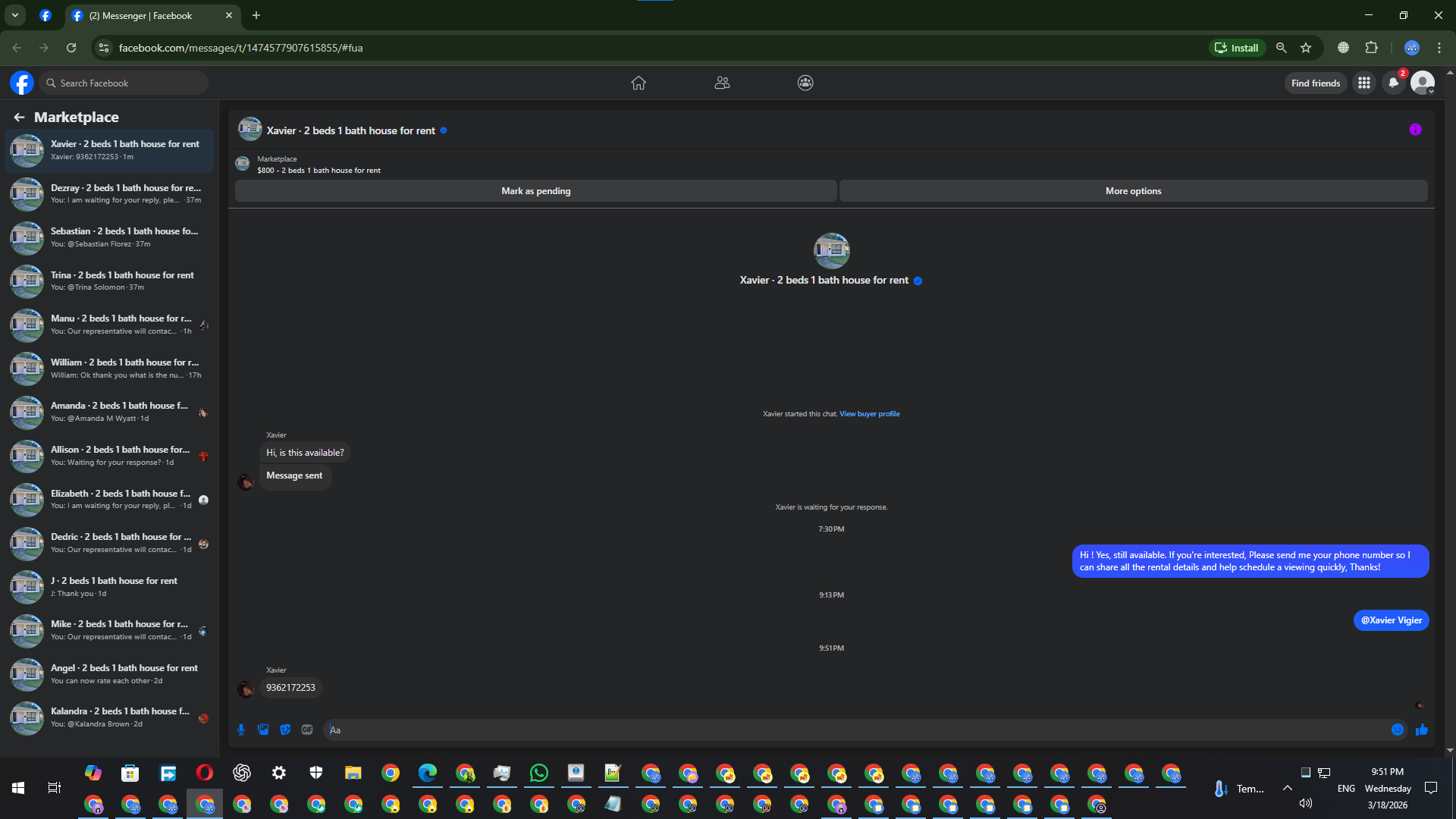Send a thumbs-up like

pyautogui.click(x=1422, y=730)
